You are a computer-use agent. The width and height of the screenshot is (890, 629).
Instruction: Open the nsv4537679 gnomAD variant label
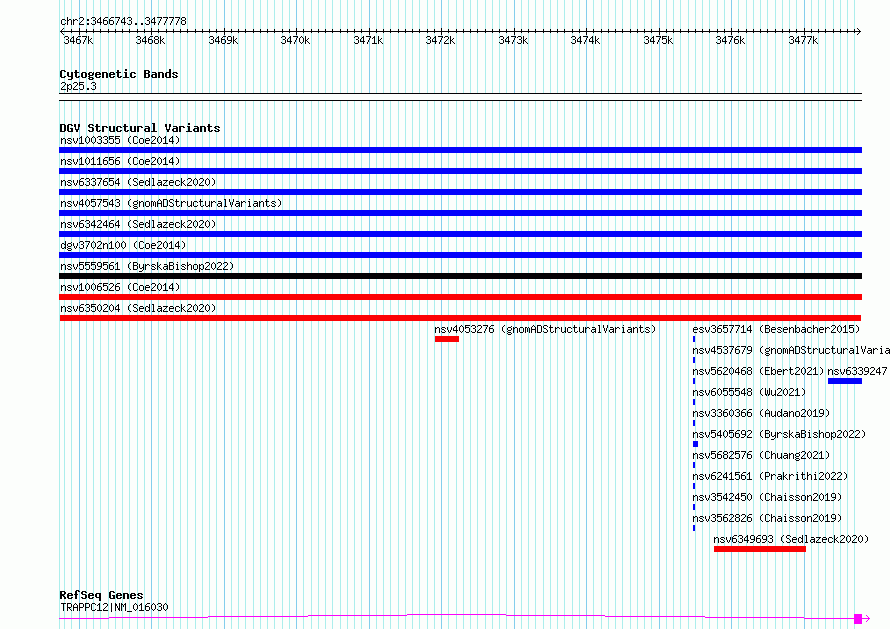[791, 350]
